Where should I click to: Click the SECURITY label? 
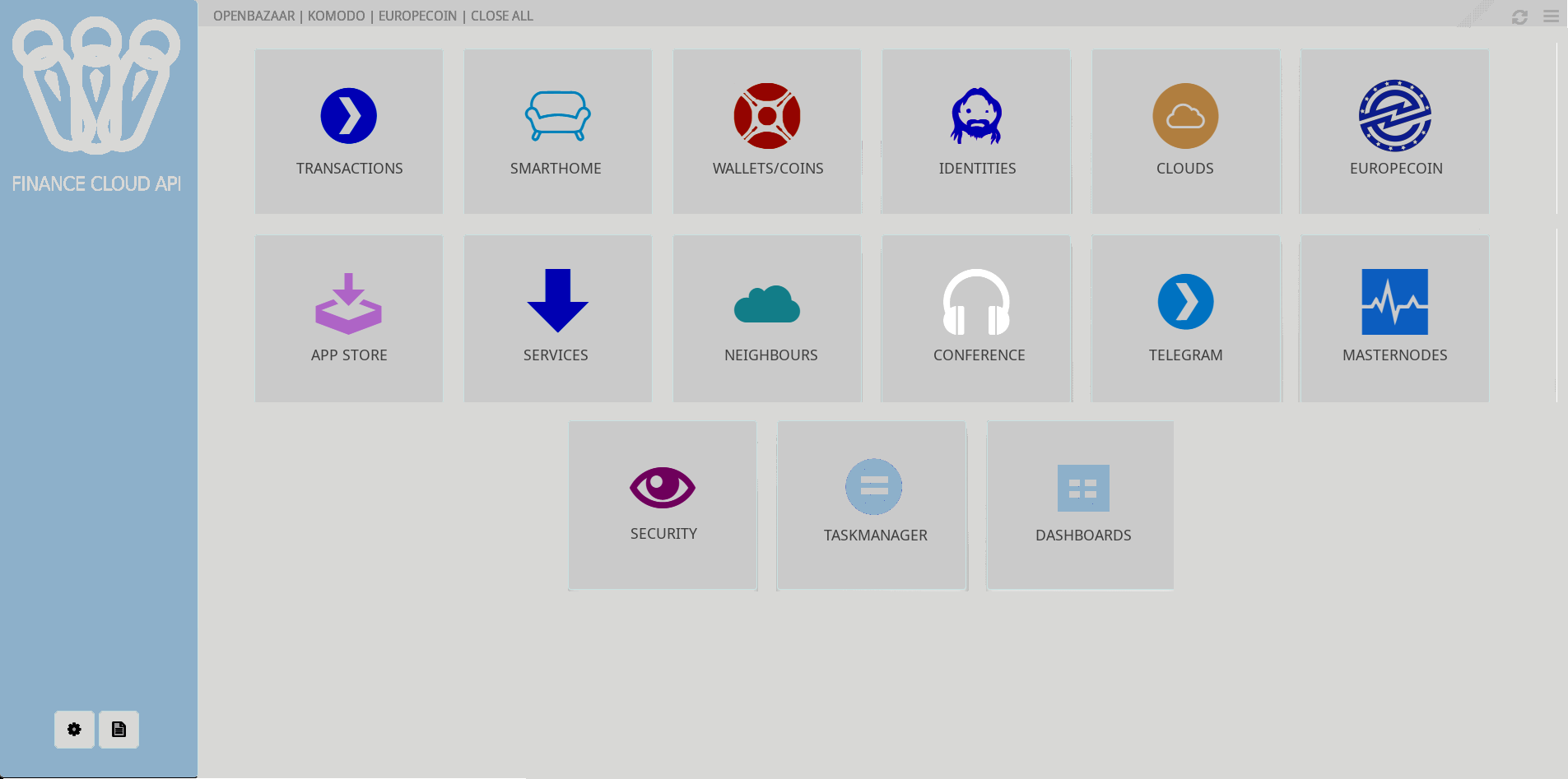pos(663,534)
